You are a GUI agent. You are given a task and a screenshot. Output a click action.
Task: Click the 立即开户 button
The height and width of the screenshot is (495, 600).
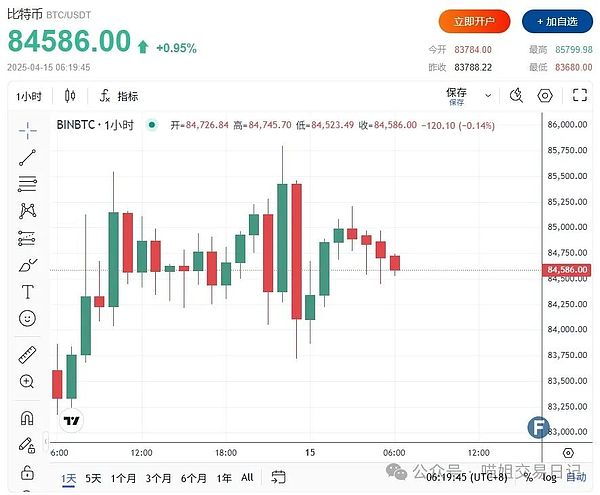[x=474, y=21]
